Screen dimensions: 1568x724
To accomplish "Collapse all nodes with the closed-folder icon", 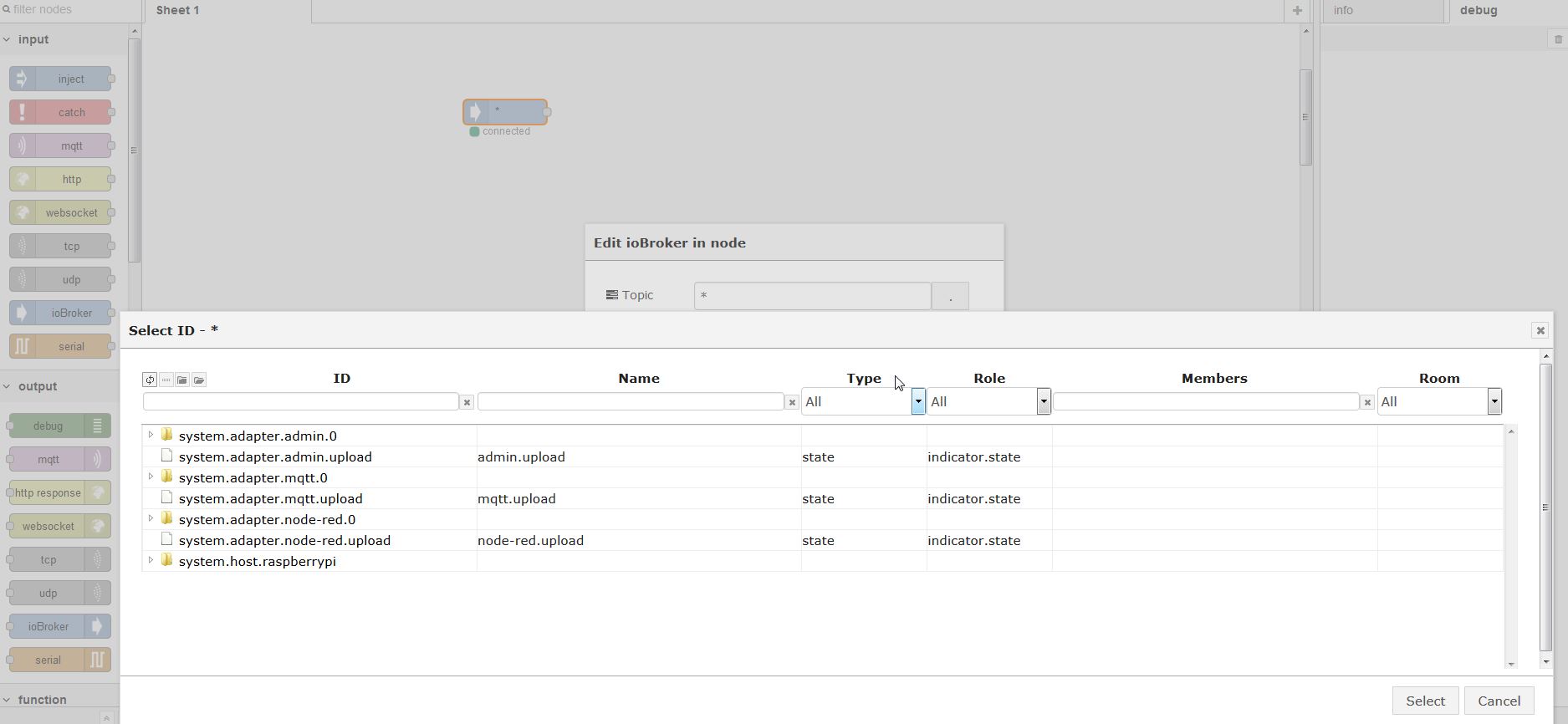I will click(182, 380).
